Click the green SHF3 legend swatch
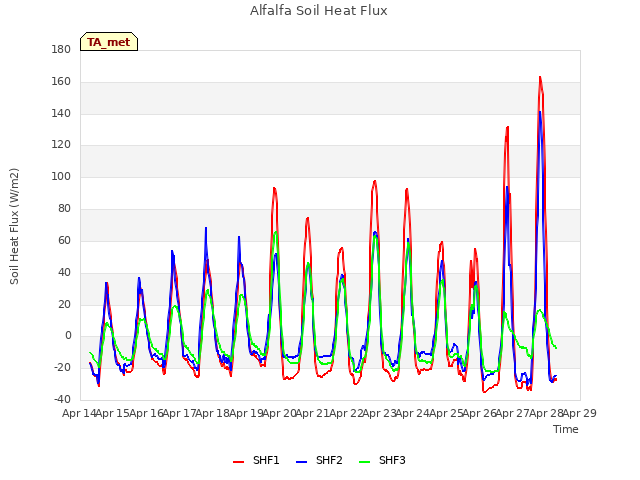Image resolution: width=640 pixels, height=480 pixels. (x=364, y=461)
